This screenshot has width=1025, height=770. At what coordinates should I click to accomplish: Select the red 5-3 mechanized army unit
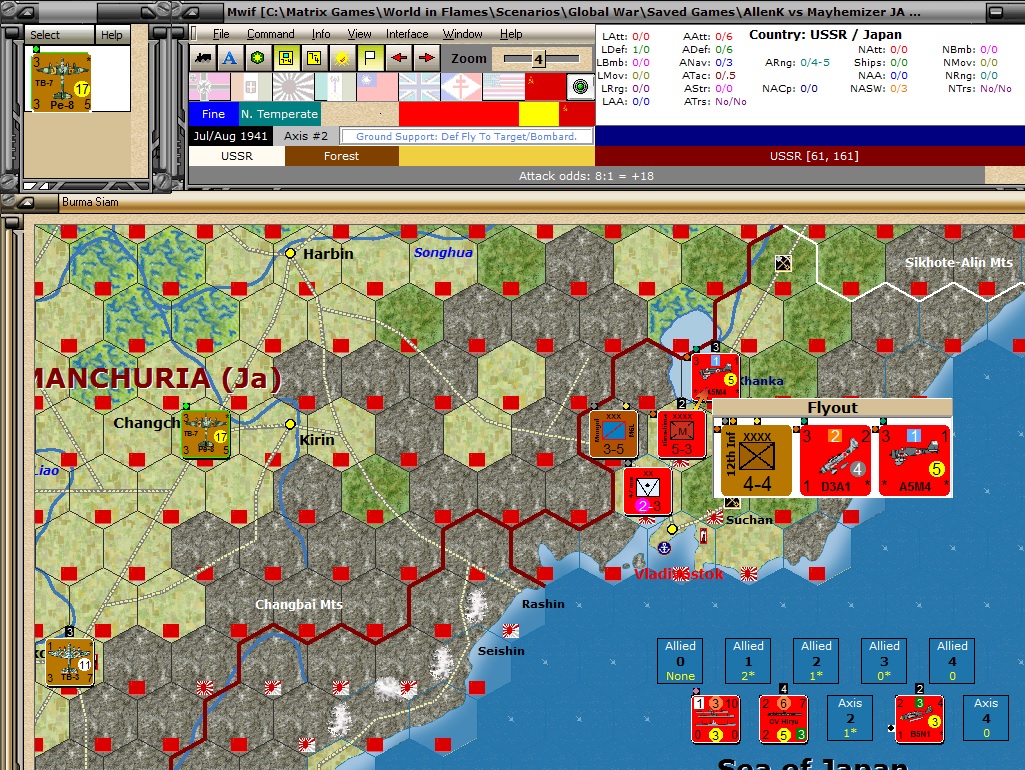click(682, 433)
